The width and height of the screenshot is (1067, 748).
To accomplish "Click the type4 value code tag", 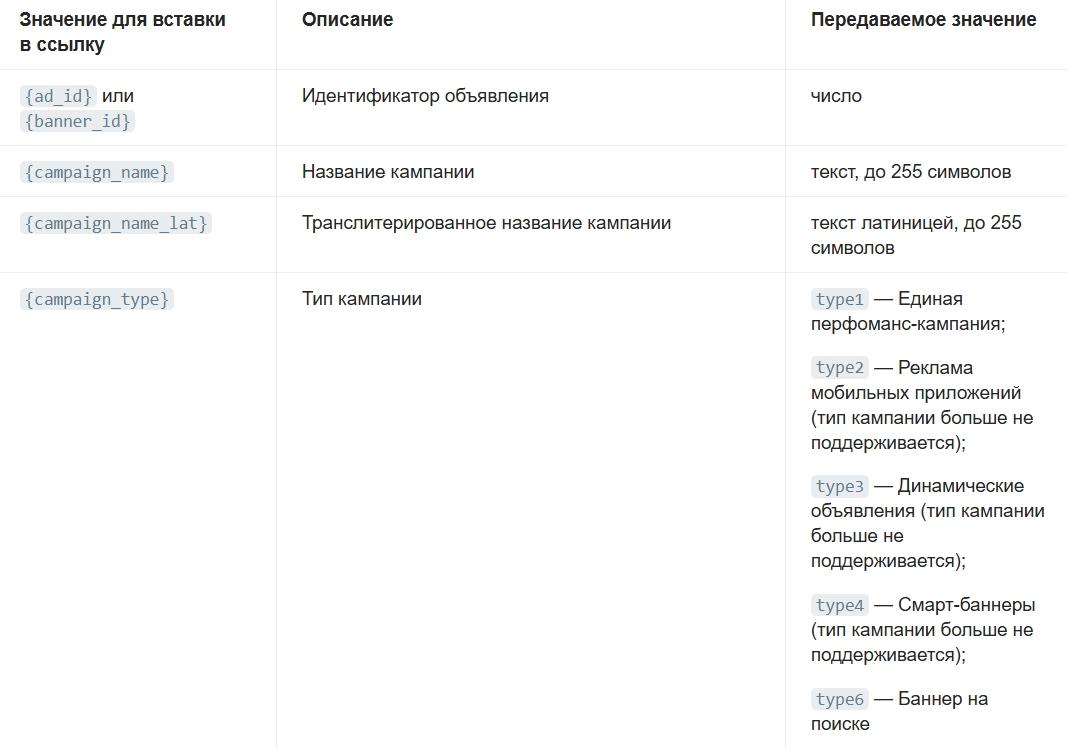I will coord(839,605).
